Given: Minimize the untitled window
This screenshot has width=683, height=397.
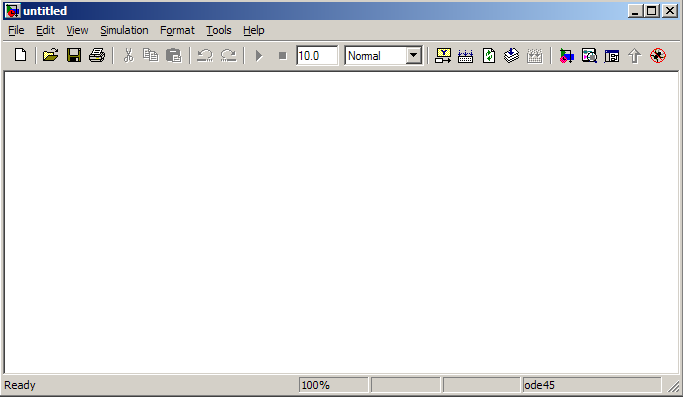Looking at the screenshot, I should [635, 11].
